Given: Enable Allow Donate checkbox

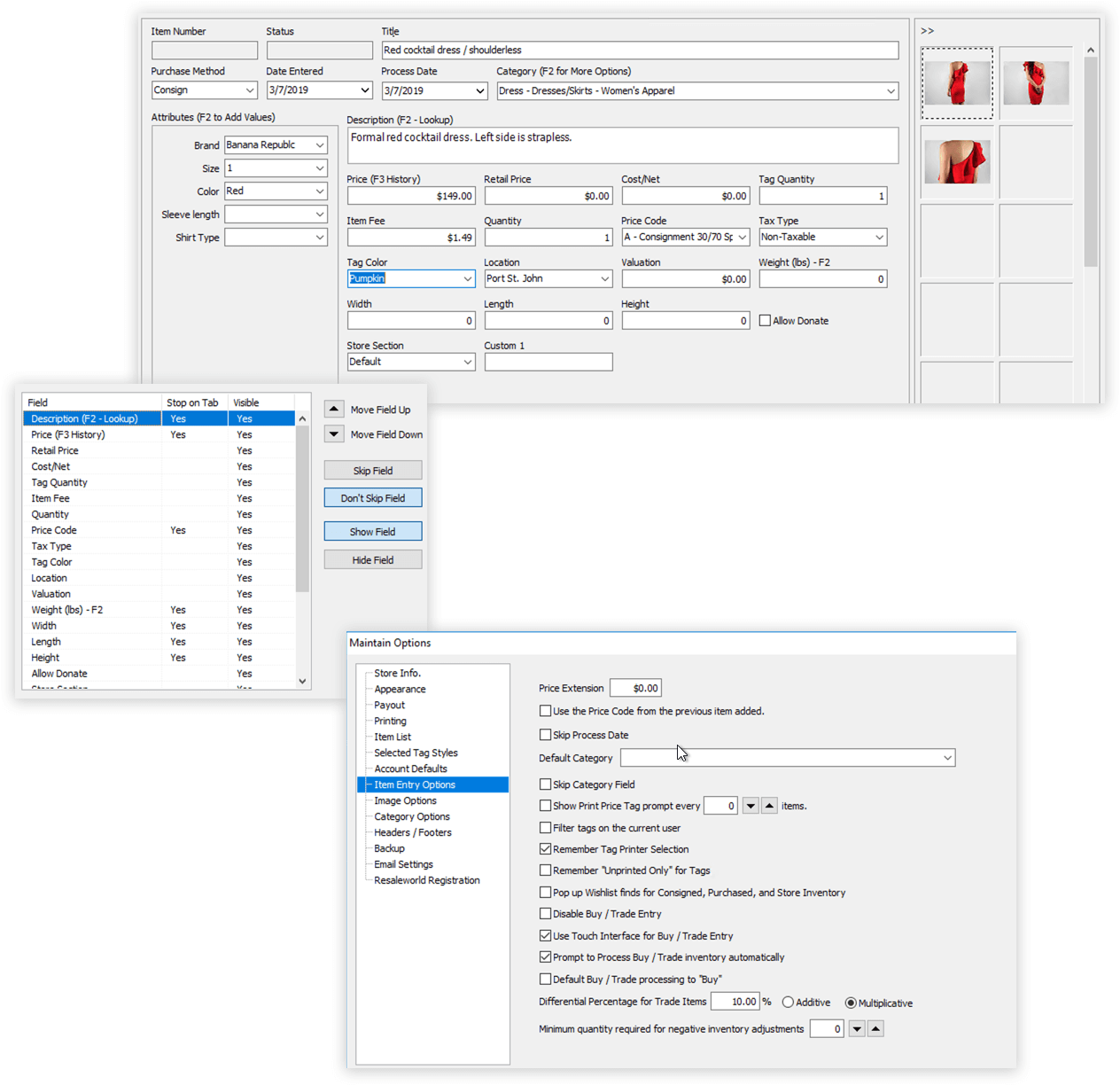Looking at the screenshot, I should (765, 321).
